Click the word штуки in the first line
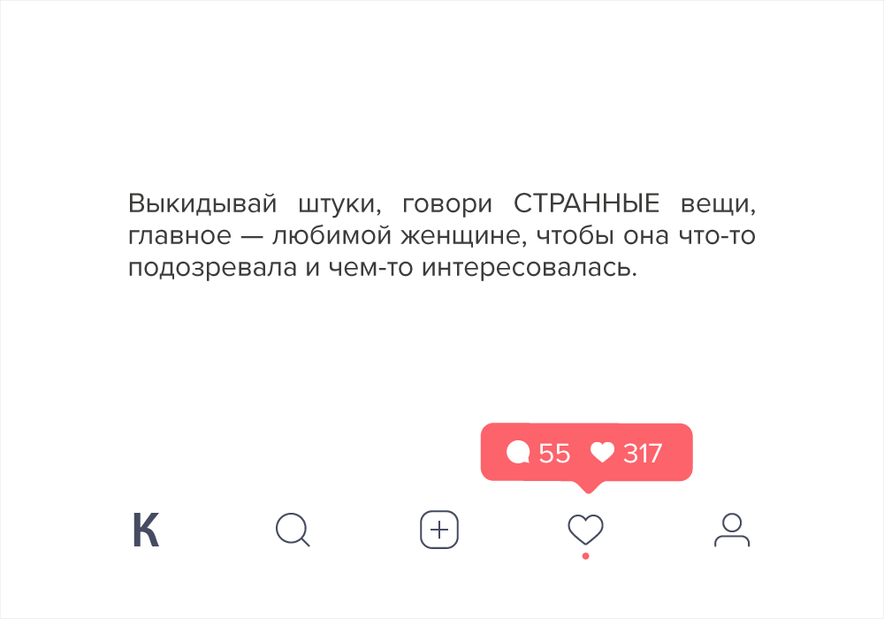The image size is (884, 619). point(339,204)
